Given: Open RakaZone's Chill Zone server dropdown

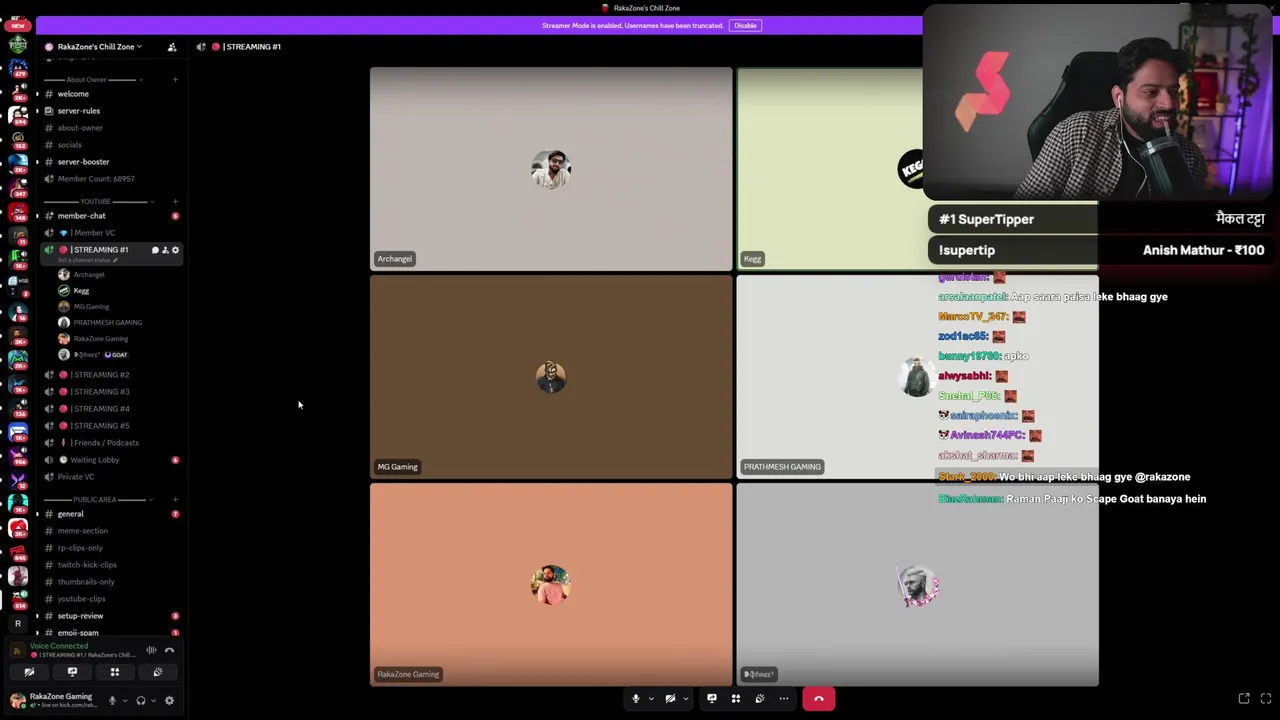Looking at the screenshot, I should [99, 47].
